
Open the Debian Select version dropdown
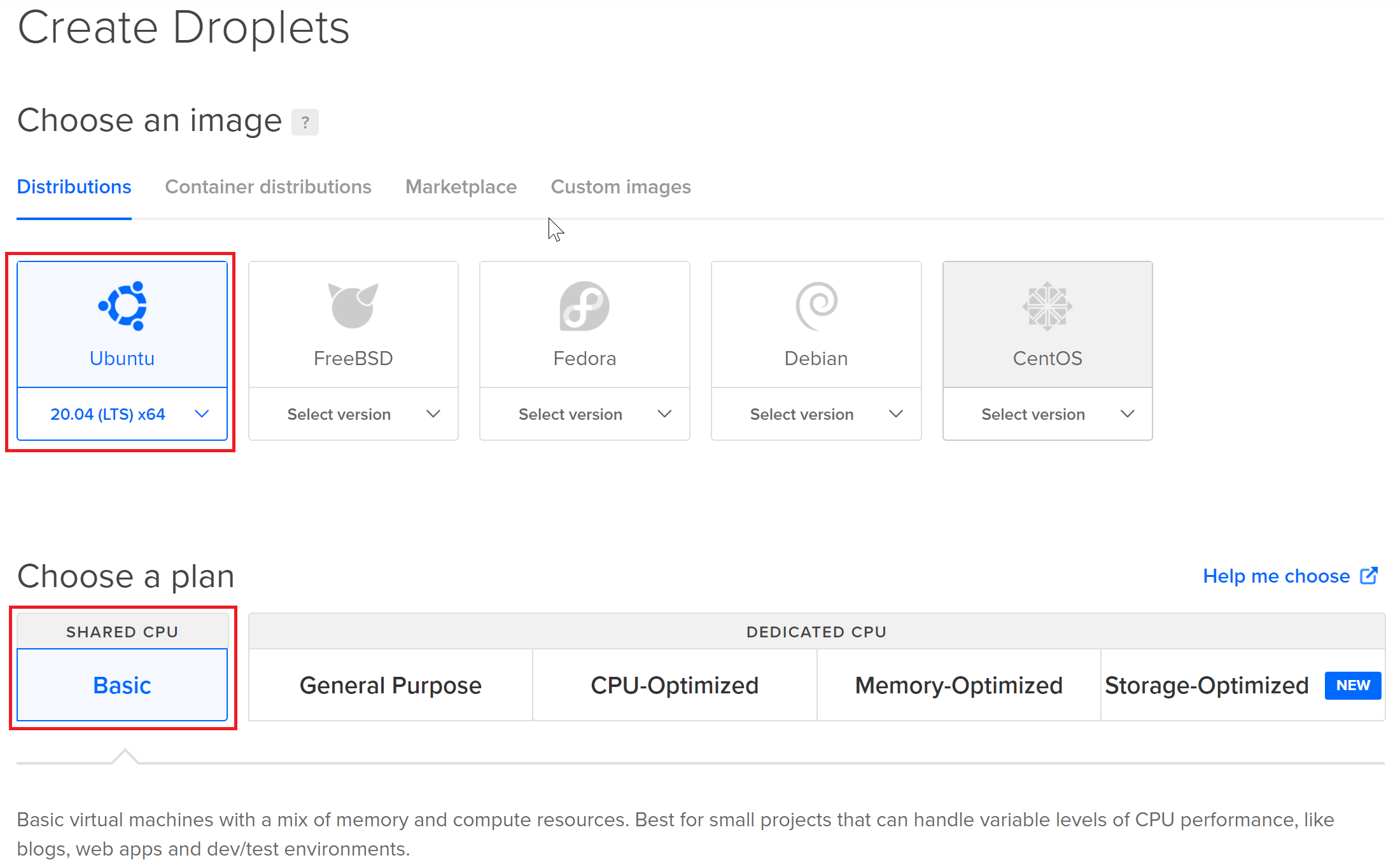[x=816, y=414]
